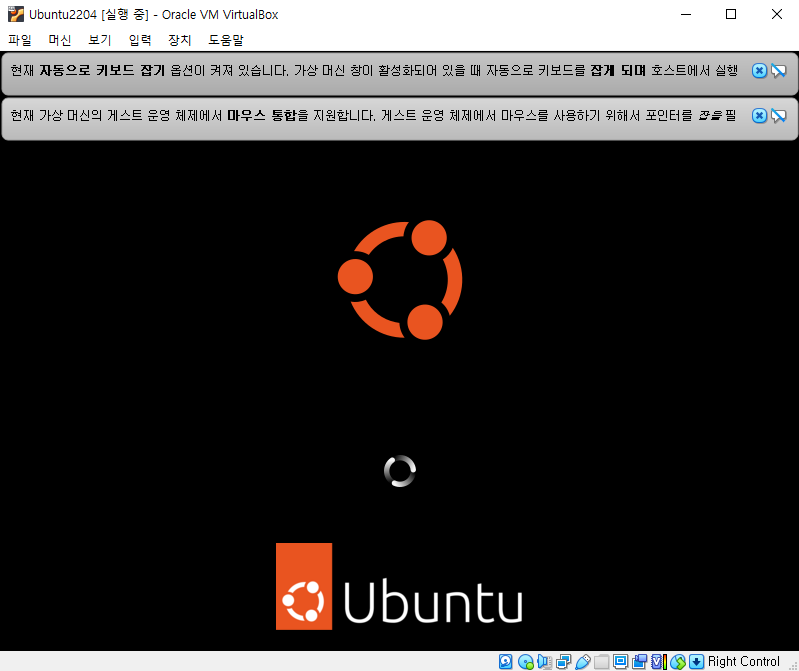Open the 머신 menu
799x671 pixels.
click(60, 40)
